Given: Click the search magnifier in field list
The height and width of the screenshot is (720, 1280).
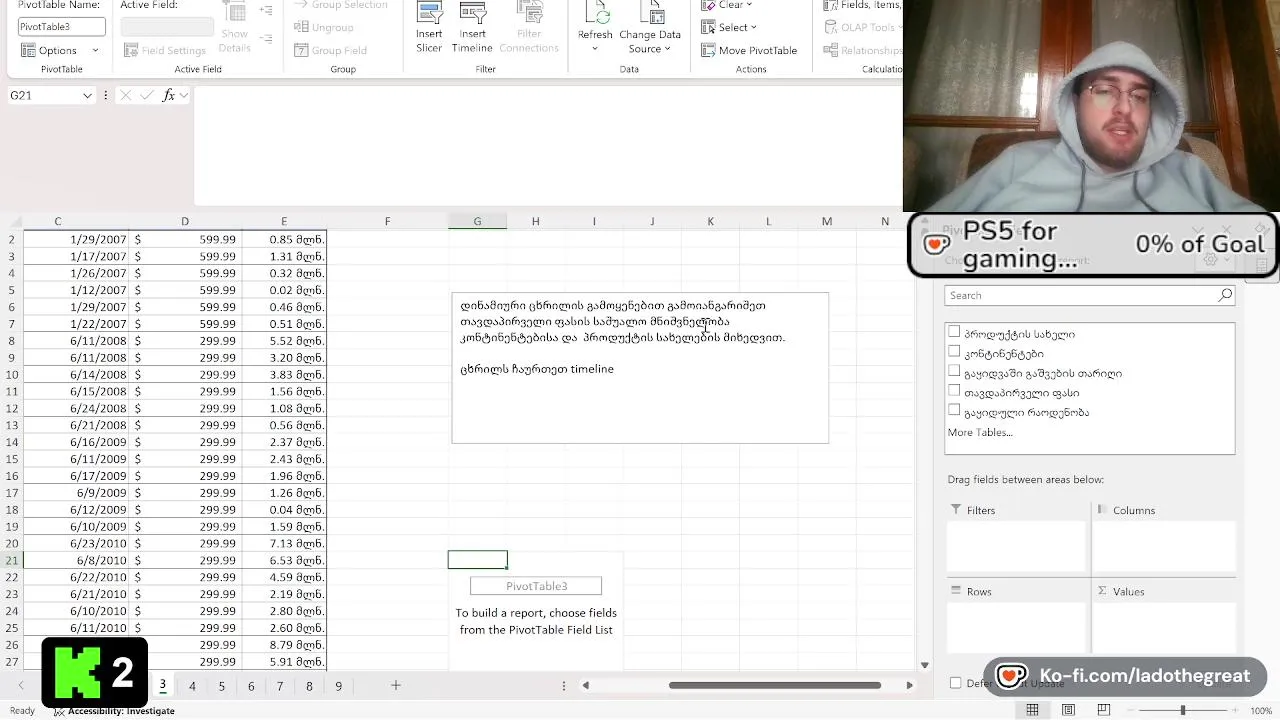Looking at the screenshot, I should pos(1225,295).
